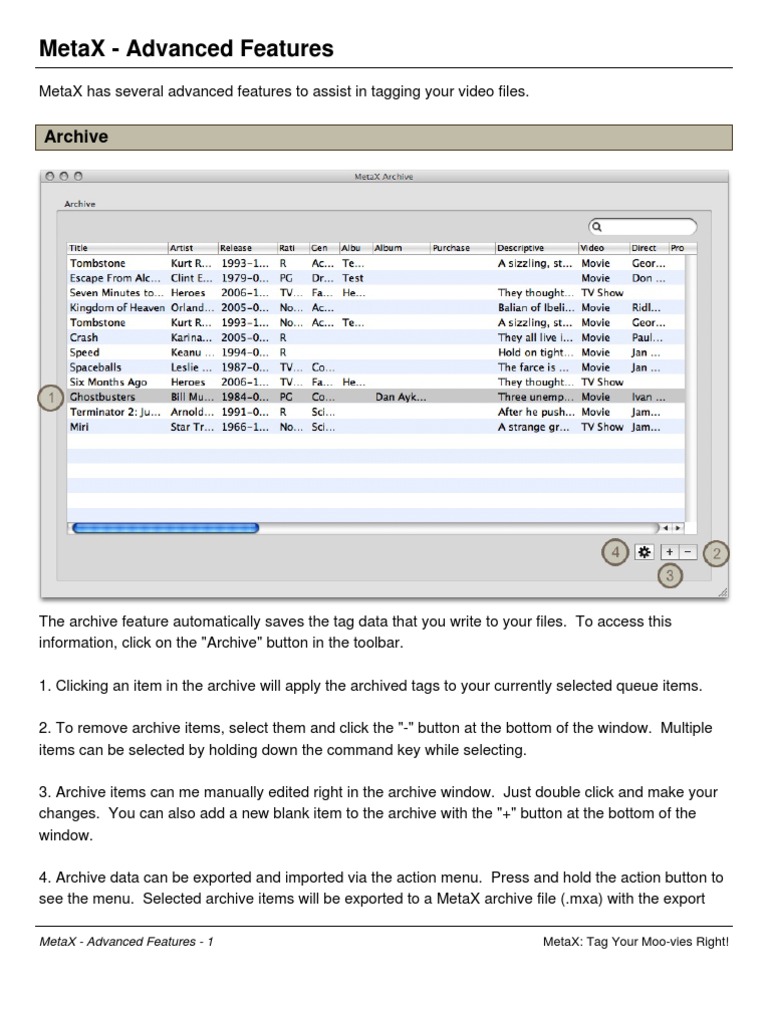Screen dimensions: 768x1024
Task: Click the Video column header
Action: tap(603, 248)
